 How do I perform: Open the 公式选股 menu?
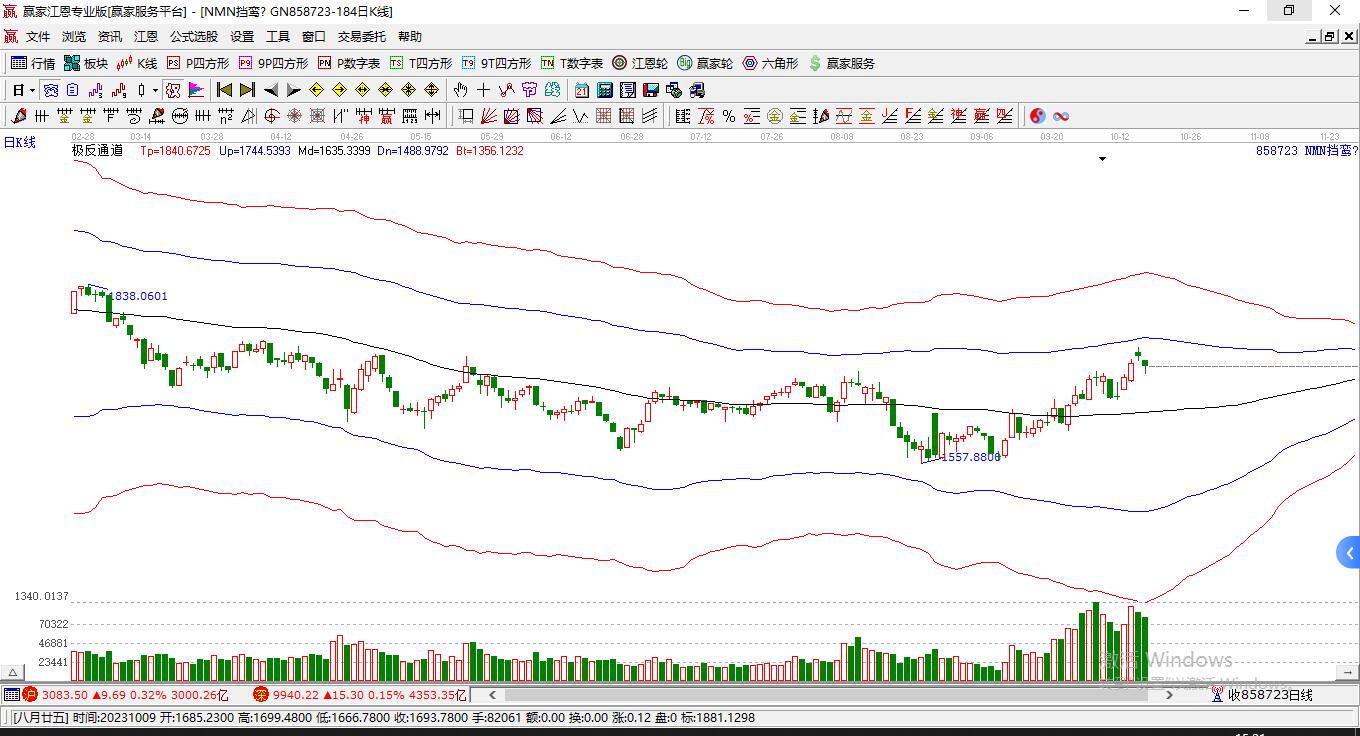click(x=194, y=37)
